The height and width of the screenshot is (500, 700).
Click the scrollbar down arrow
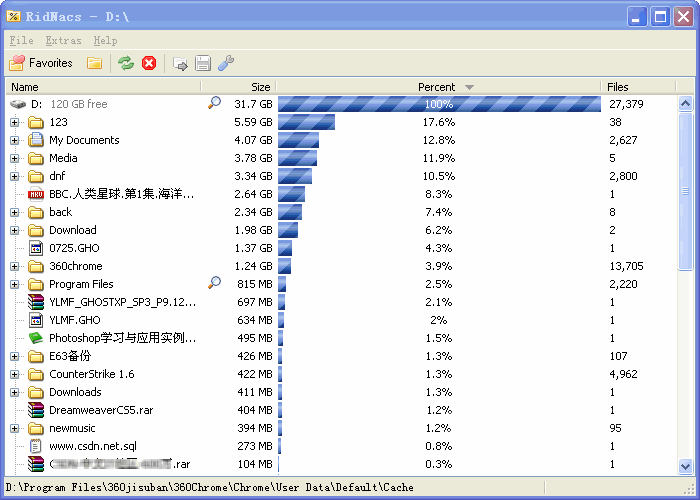[x=685, y=466]
